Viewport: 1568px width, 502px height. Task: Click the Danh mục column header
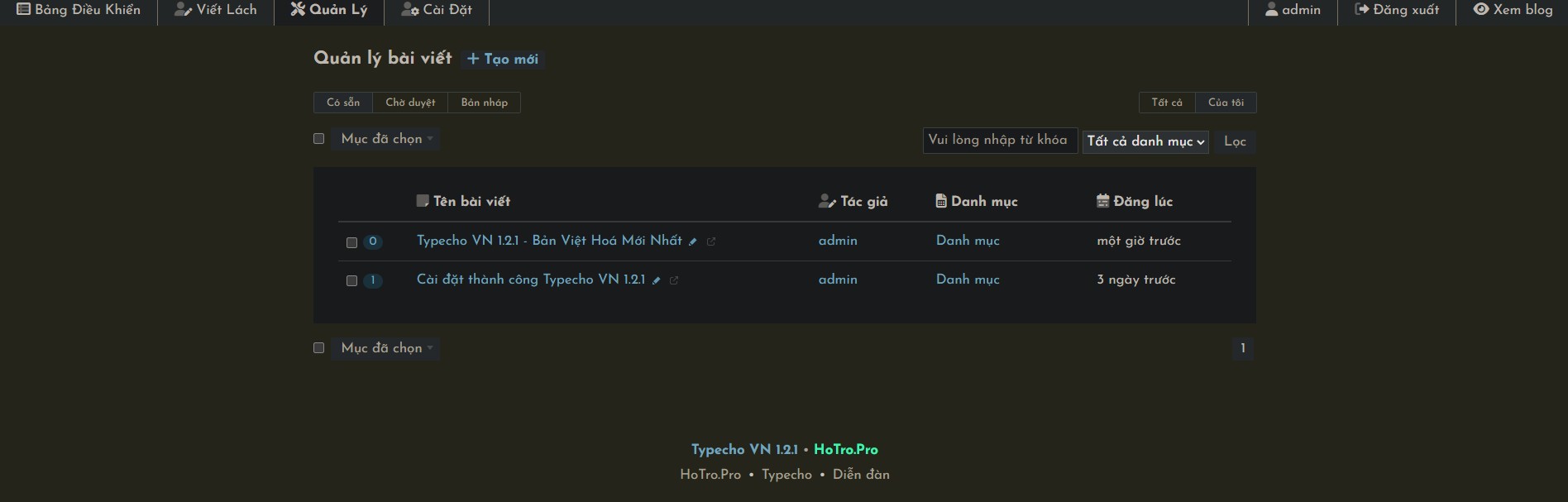click(977, 201)
